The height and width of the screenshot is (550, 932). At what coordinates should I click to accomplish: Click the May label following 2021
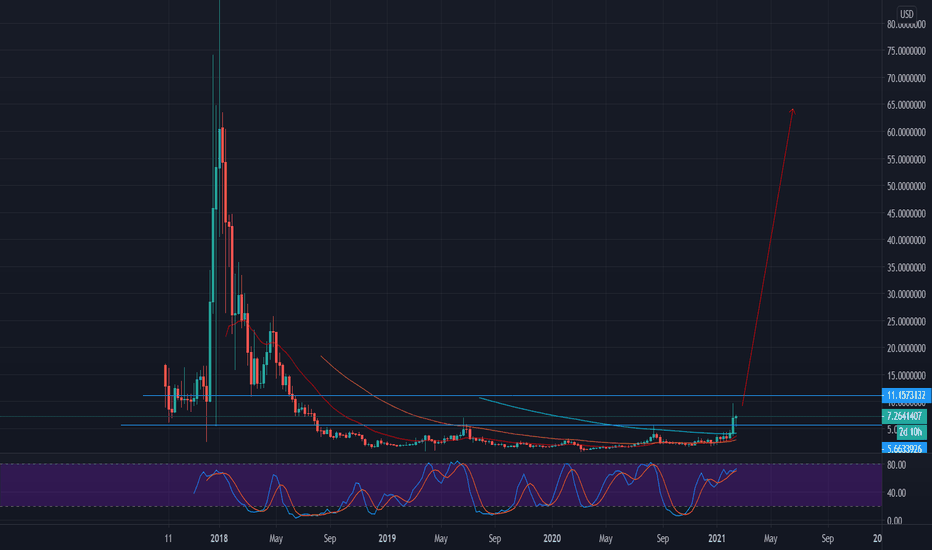pos(770,538)
